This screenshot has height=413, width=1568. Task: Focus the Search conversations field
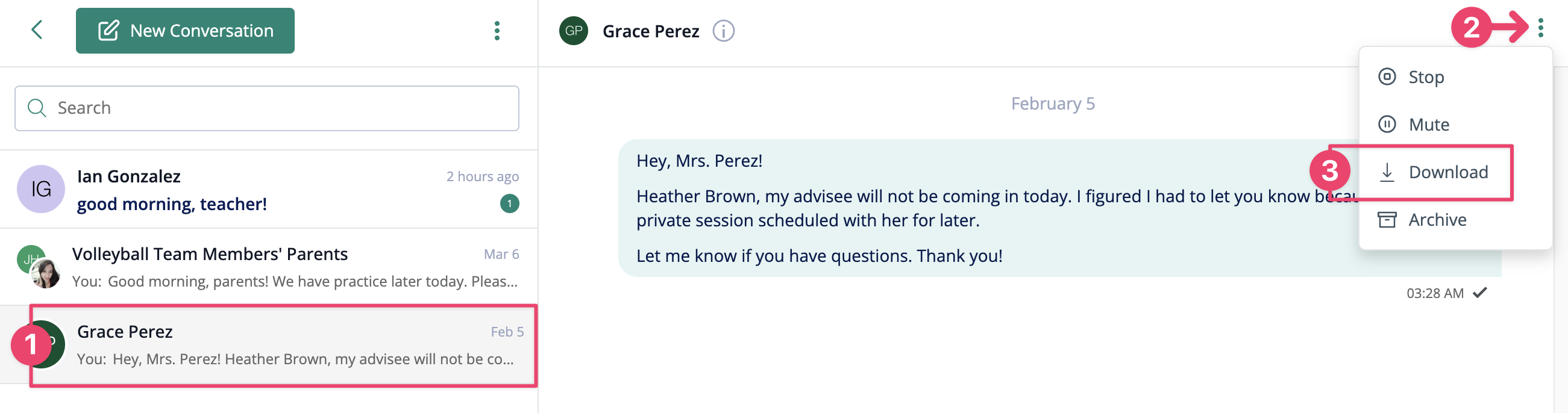[x=266, y=108]
